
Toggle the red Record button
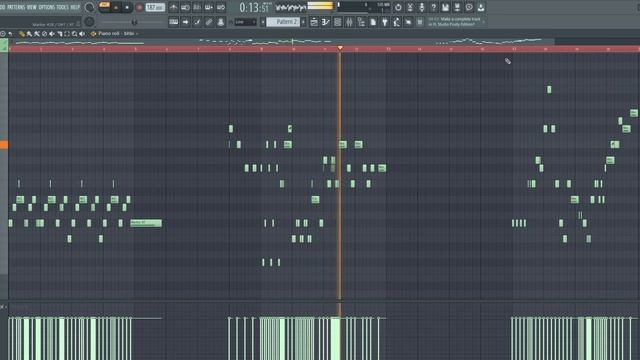[x=139, y=7]
